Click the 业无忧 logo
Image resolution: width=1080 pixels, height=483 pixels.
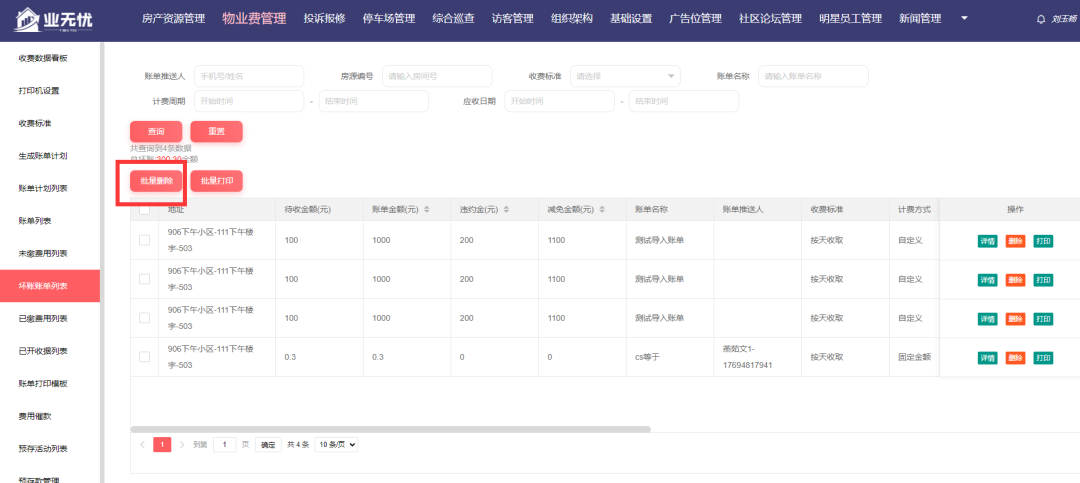click(53, 19)
